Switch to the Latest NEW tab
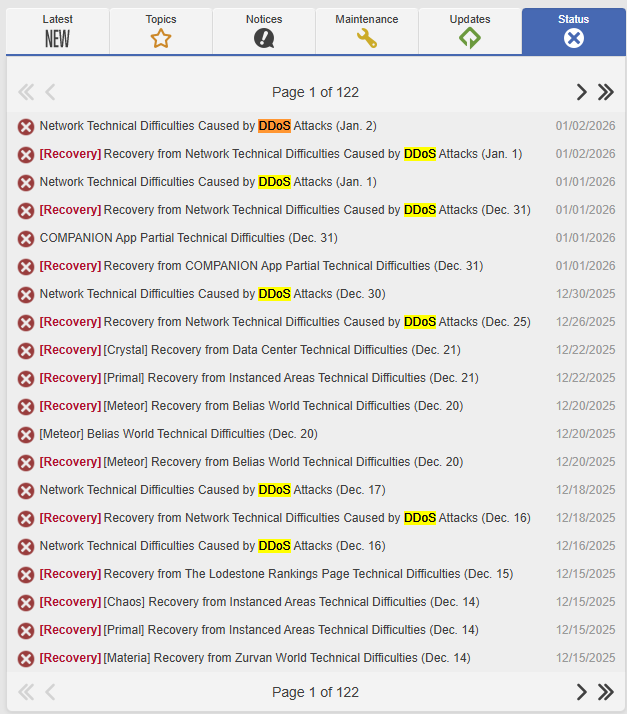The image size is (627, 714). (57, 31)
